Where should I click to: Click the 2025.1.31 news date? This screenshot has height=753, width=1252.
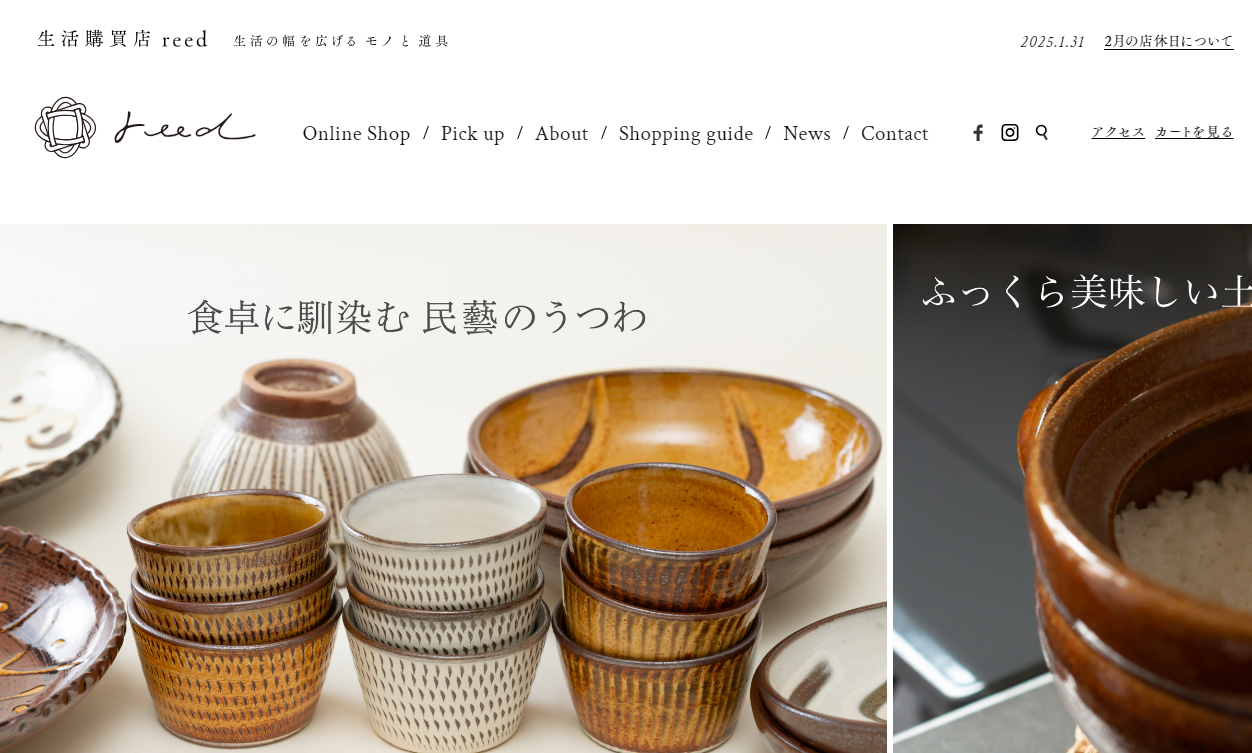click(x=1053, y=42)
